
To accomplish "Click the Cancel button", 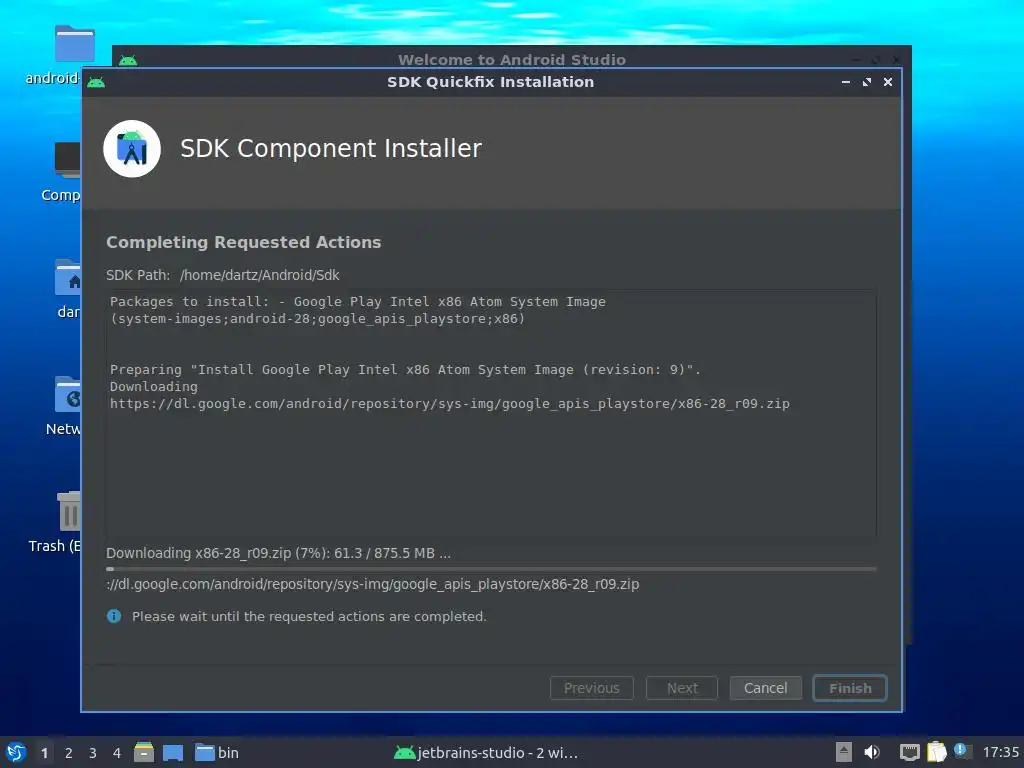I will tap(765, 688).
